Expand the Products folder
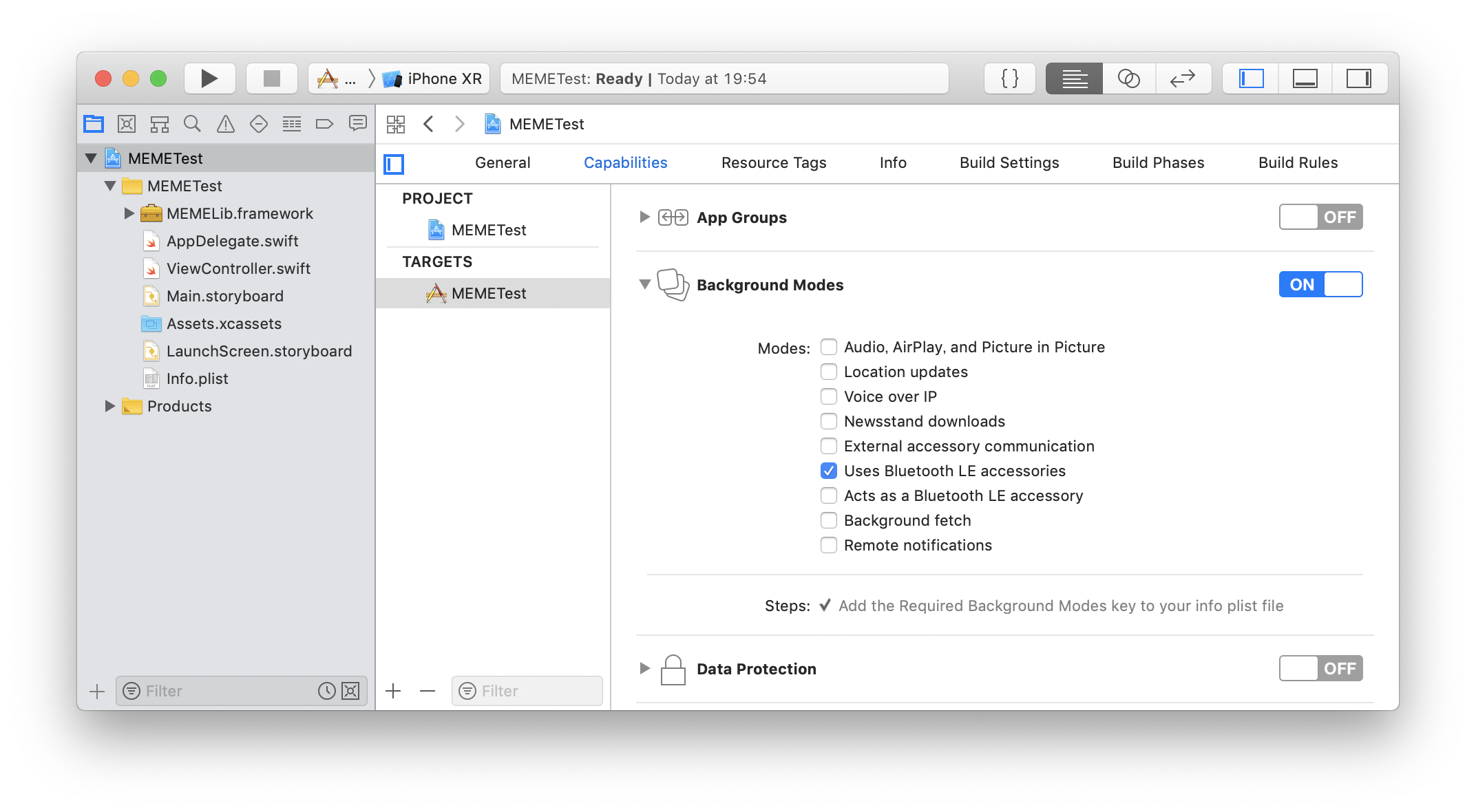The image size is (1476, 812). pyautogui.click(x=109, y=406)
